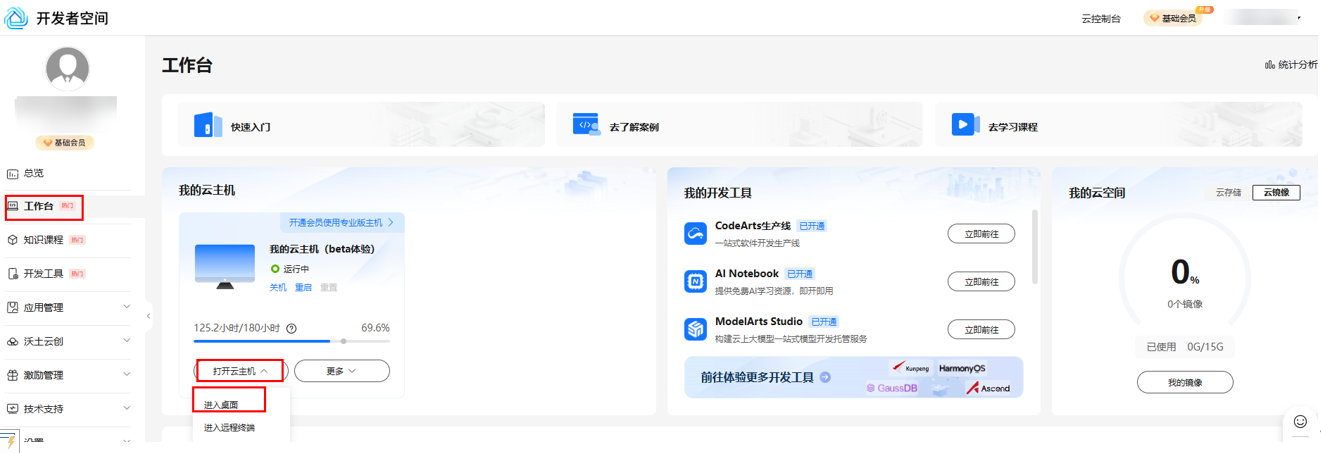
Task: Collapse the sidebar with the arrow handle
Action: tap(148, 316)
